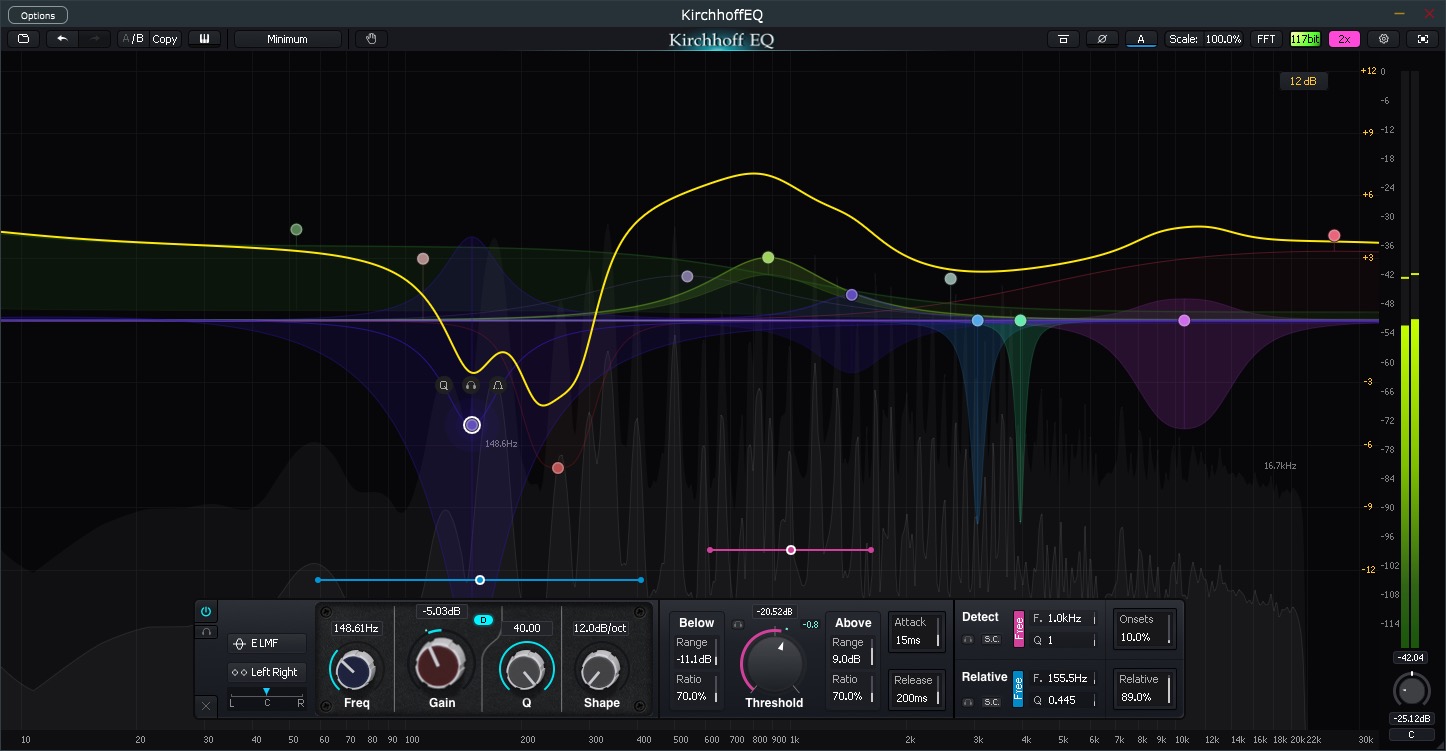Select the lime green node near 850Hz
The height and width of the screenshot is (751, 1446).
[768, 258]
